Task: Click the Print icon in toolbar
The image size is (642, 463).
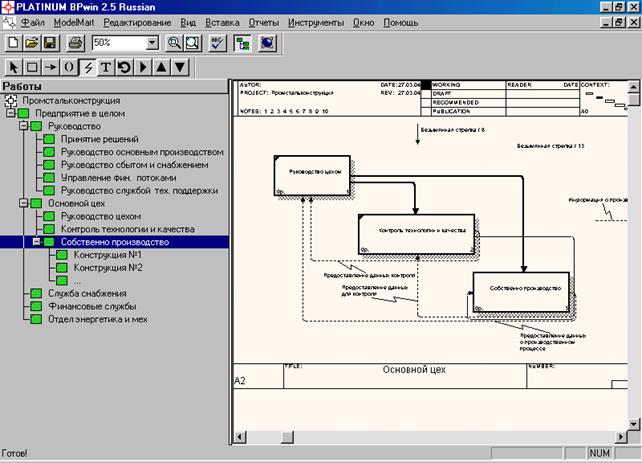Action: (x=74, y=43)
